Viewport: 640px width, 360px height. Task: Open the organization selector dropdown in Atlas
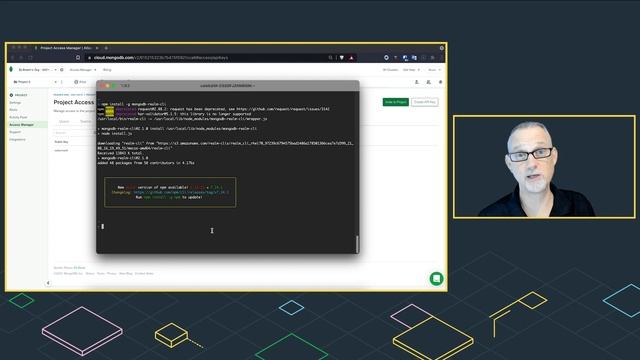coord(37,70)
